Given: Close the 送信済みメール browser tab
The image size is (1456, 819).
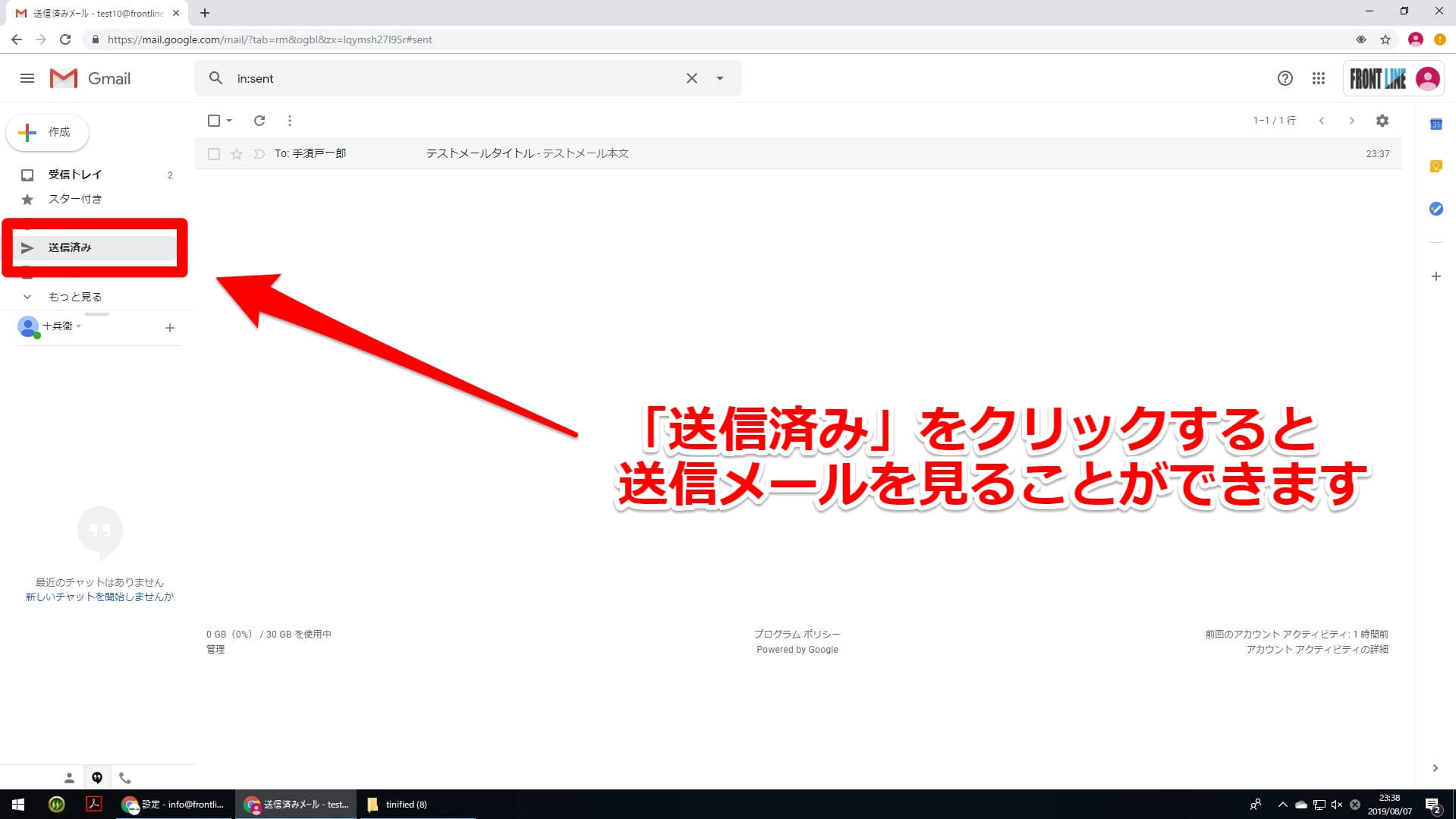Looking at the screenshot, I should tap(176, 13).
